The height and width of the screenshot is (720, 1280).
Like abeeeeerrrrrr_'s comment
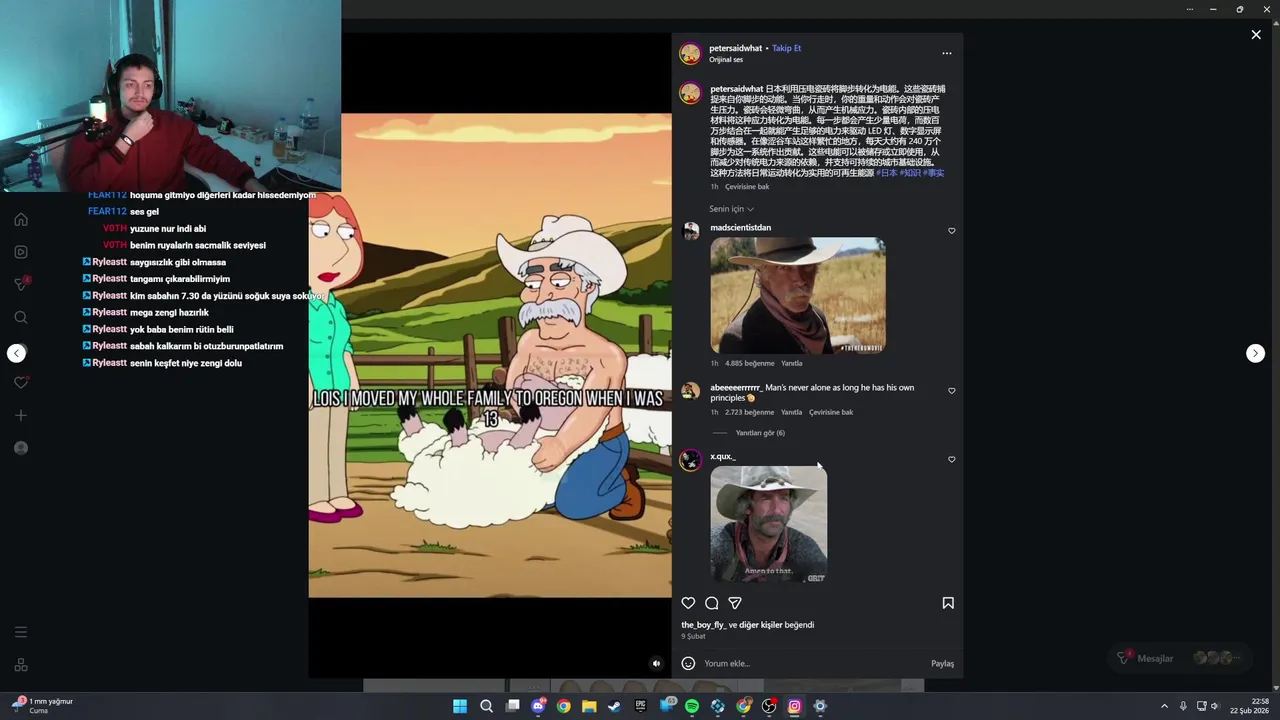[951, 391]
